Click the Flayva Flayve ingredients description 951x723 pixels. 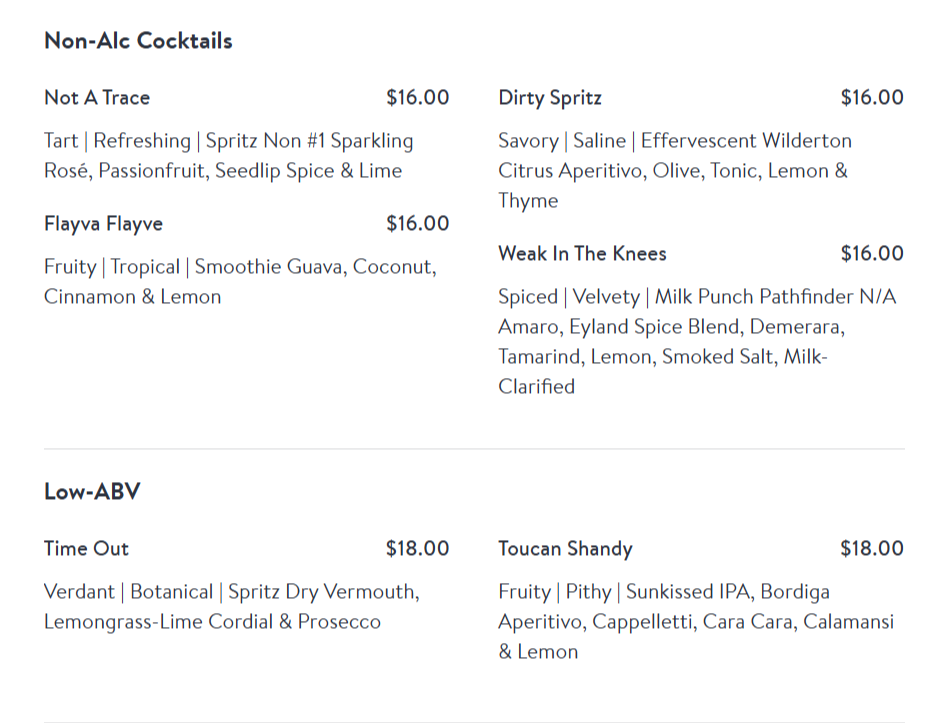tap(240, 282)
